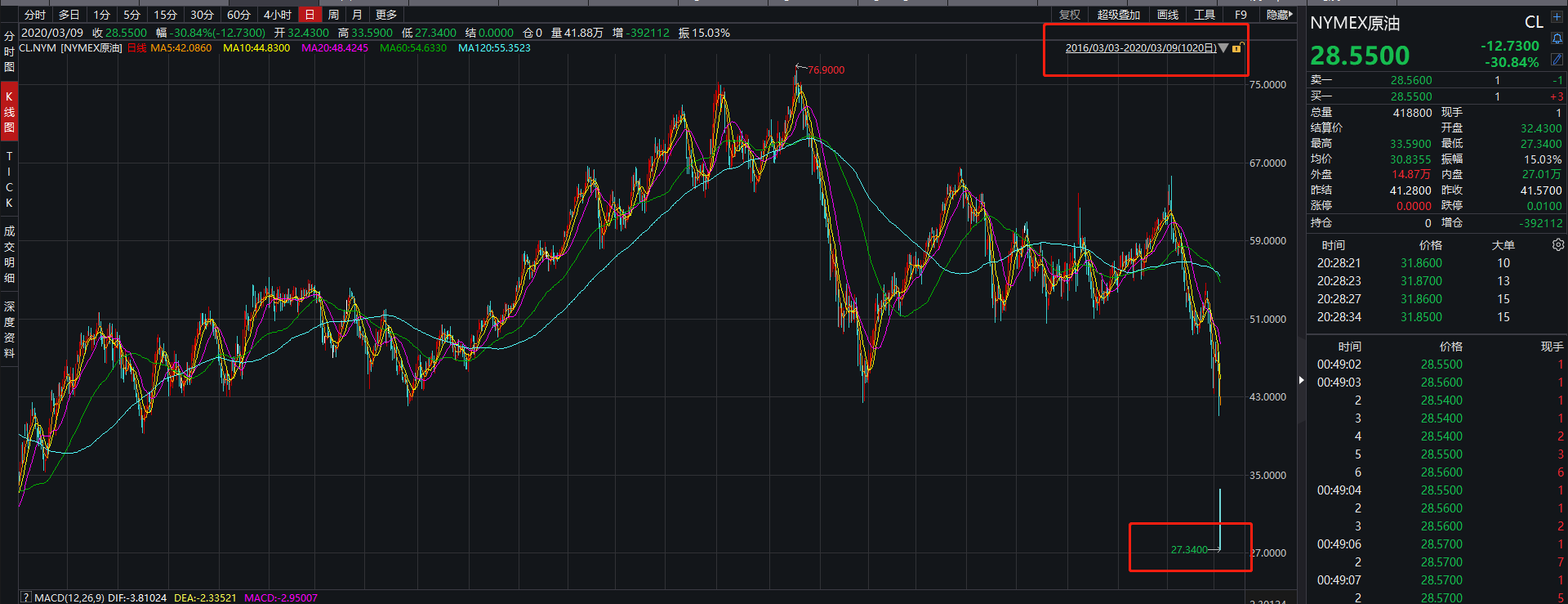Open the 成交明细 sidebar tab

coord(9,254)
